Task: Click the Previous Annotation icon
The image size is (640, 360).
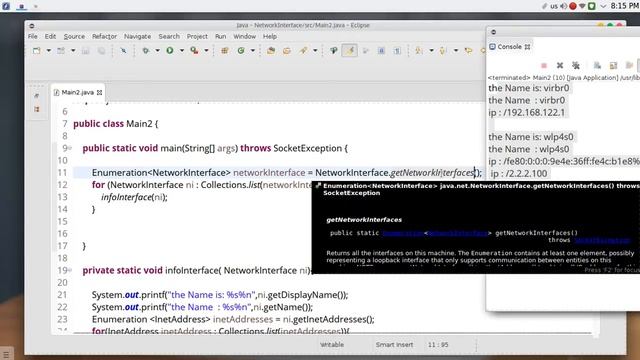Action: click(443, 51)
